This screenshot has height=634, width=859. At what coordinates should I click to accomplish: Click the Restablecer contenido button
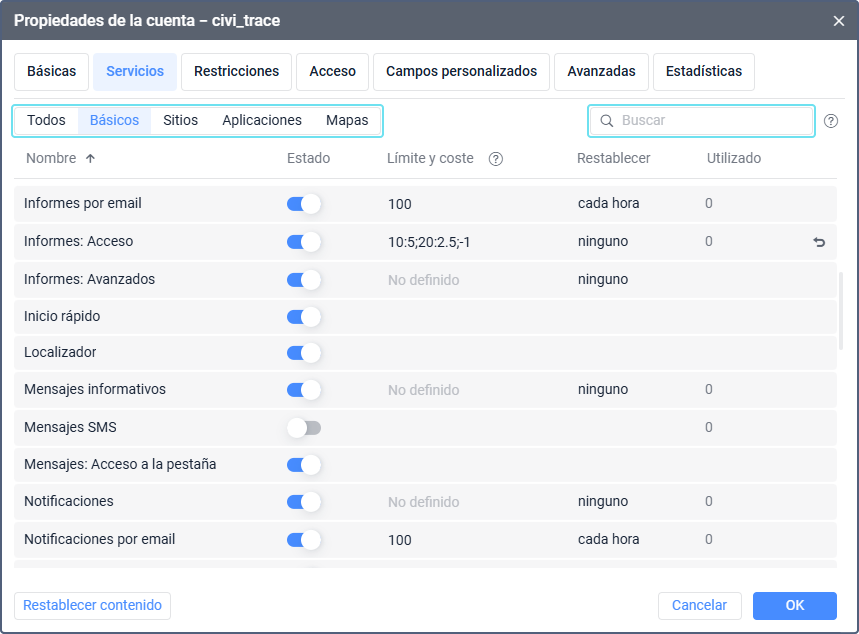click(x=92, y=606)
